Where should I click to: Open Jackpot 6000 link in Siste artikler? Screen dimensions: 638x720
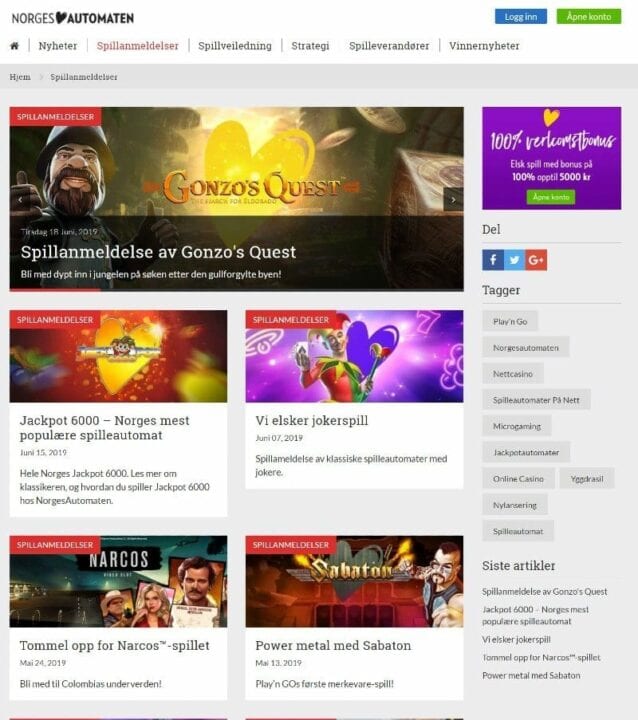coord(536,615)
